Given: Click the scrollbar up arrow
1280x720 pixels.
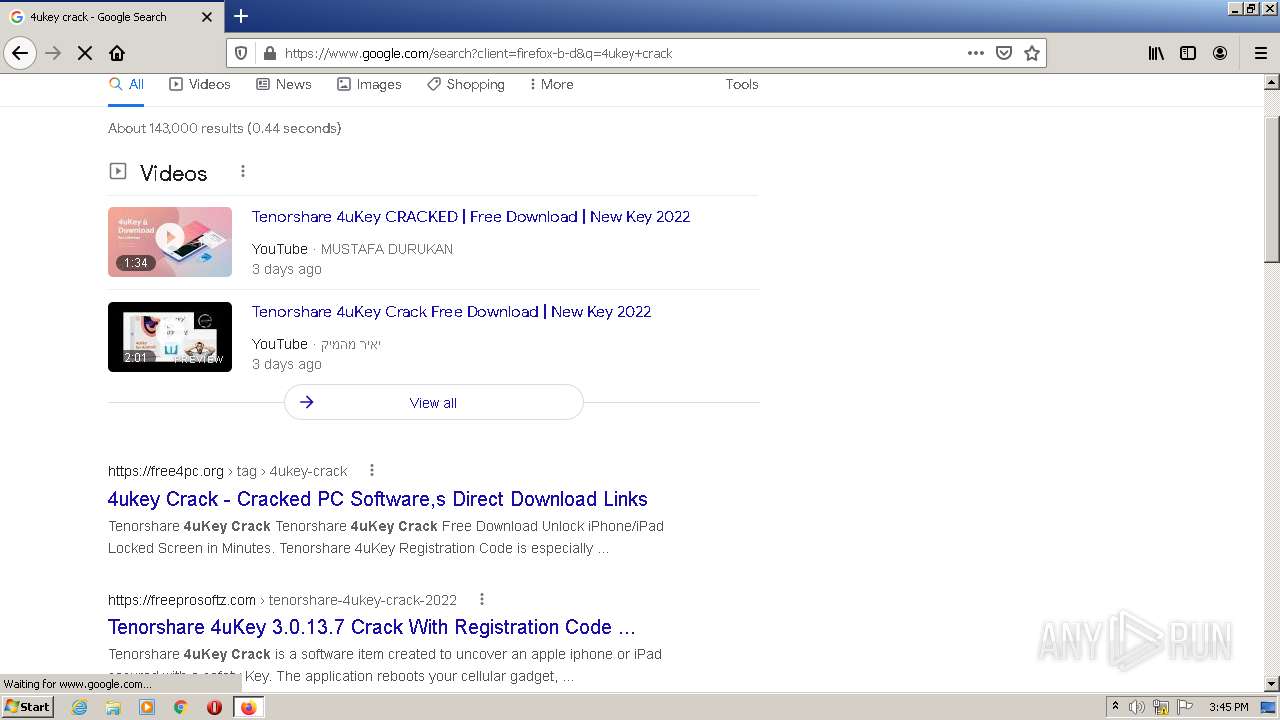Looking at the screenshot, I should (1272, 81).
